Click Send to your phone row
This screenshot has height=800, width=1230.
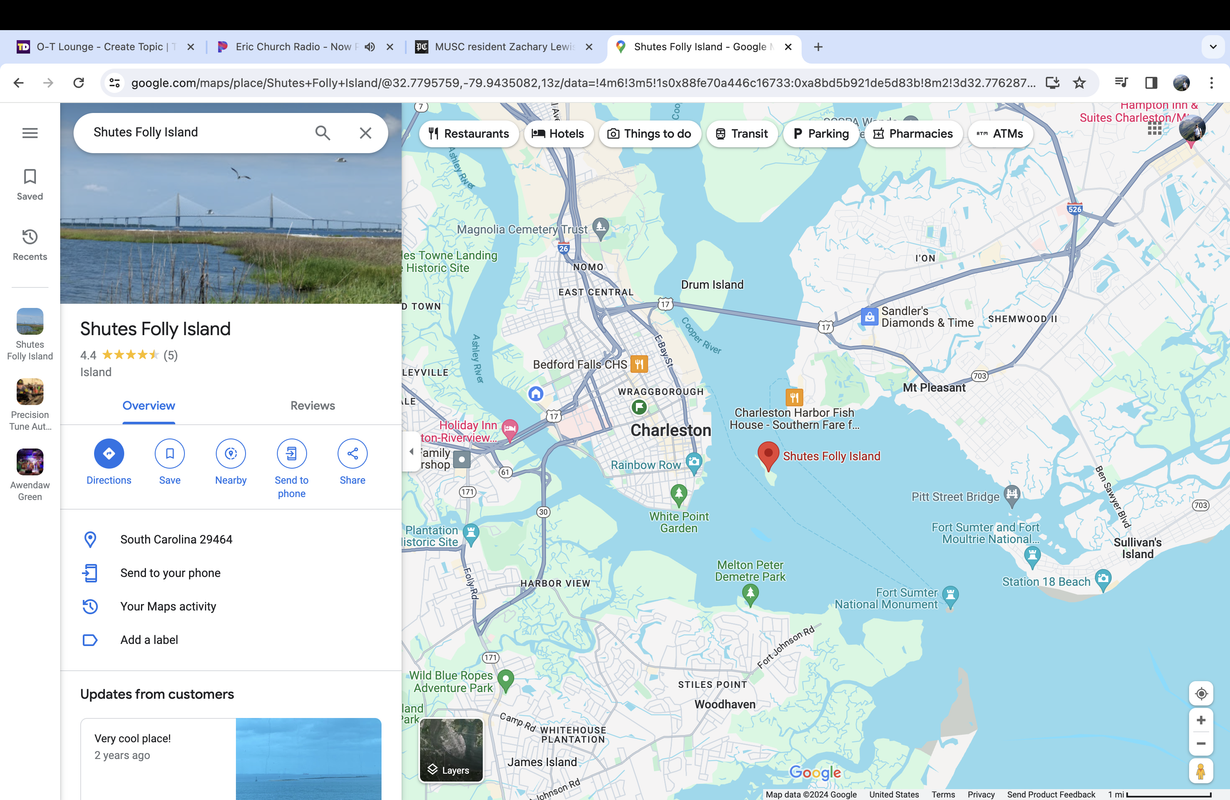[x=231, y=573]
